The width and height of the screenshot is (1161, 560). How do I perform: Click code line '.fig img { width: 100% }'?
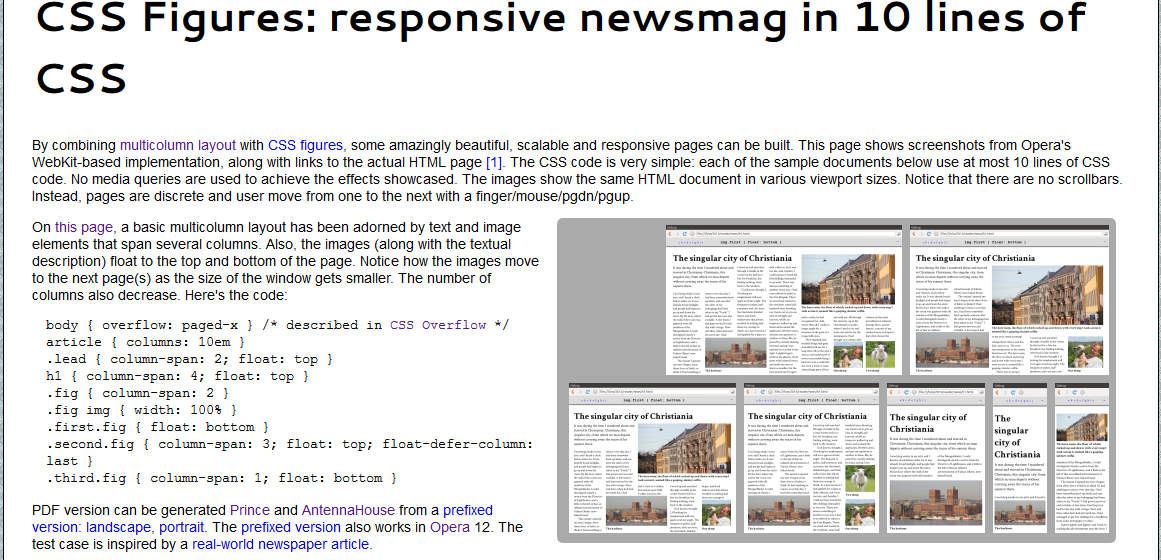pos(141,410)
